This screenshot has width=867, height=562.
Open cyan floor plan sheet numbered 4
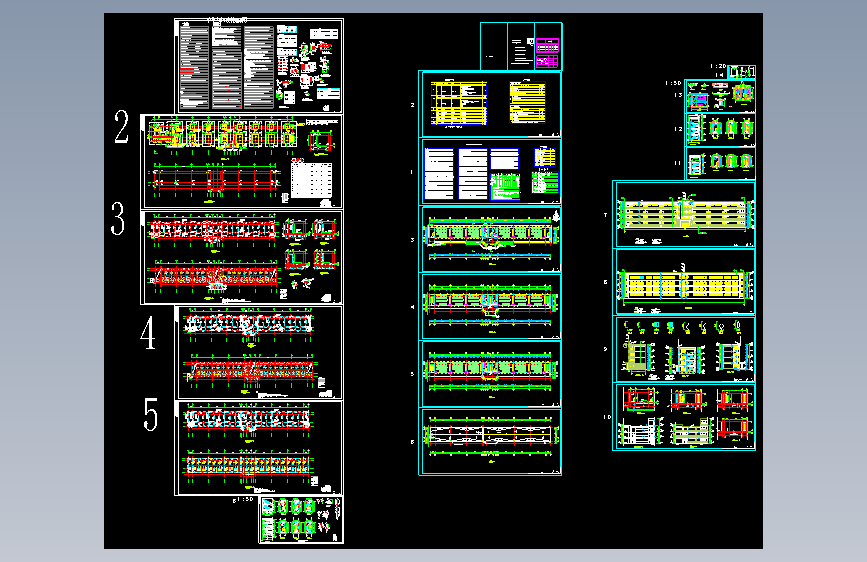490,306
